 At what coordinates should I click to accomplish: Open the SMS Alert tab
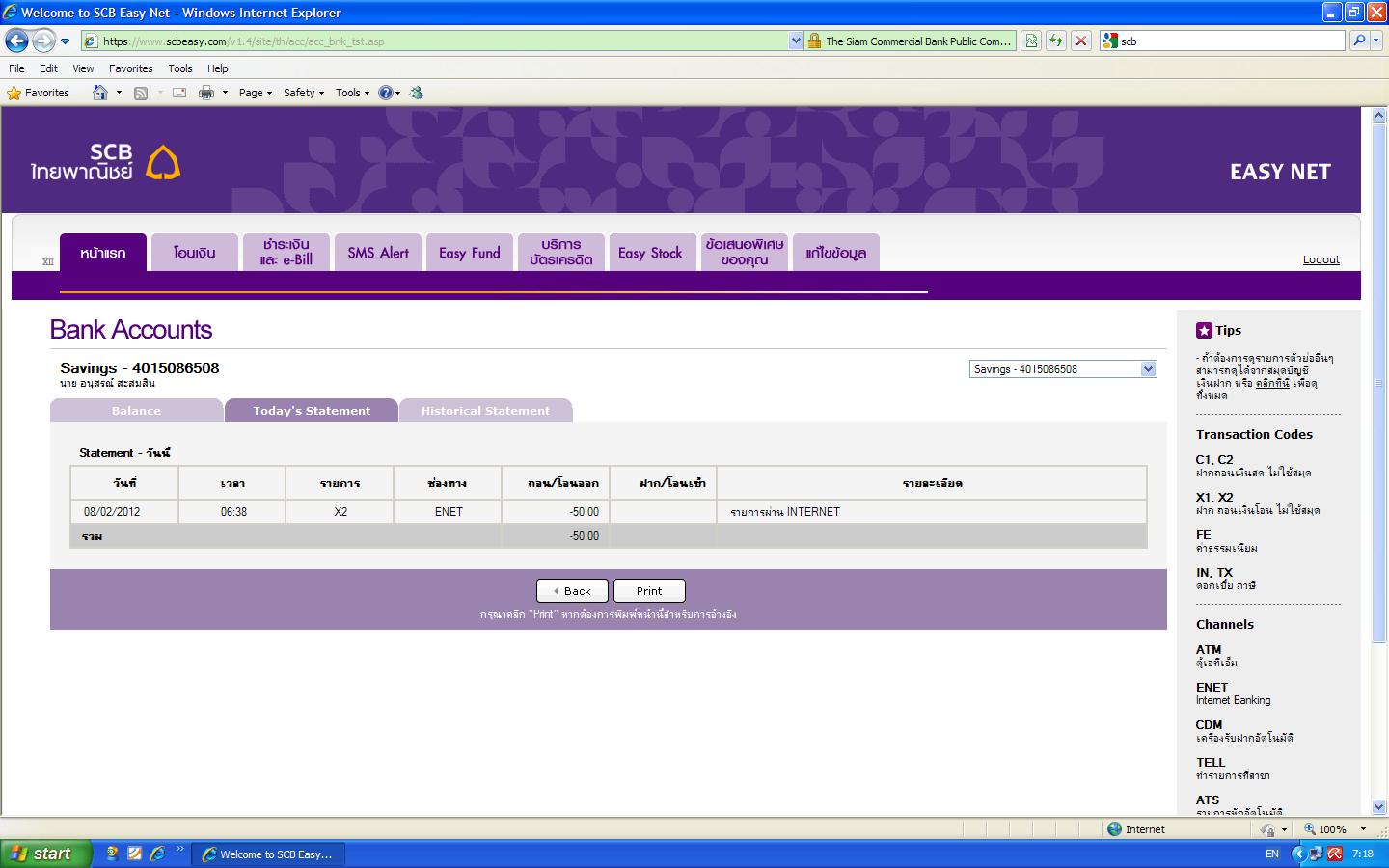pos(378,253)
